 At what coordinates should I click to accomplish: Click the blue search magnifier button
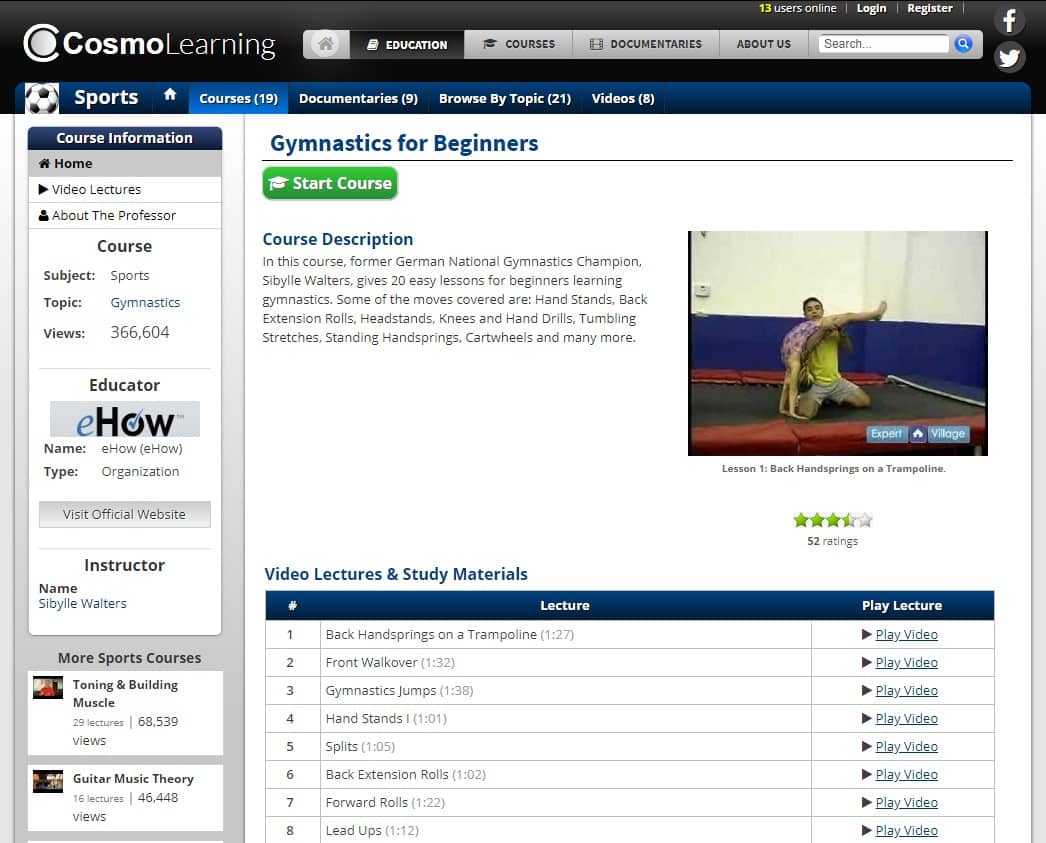pyautogui.click(x=963, y=44)
